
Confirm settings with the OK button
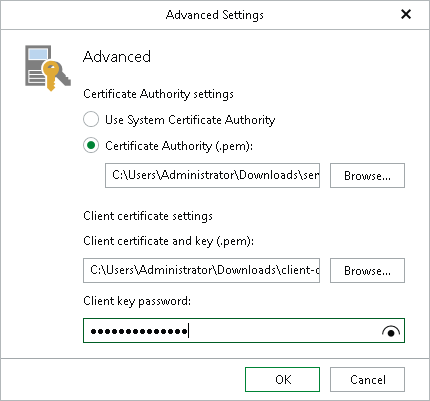click(x=282, y=379)
